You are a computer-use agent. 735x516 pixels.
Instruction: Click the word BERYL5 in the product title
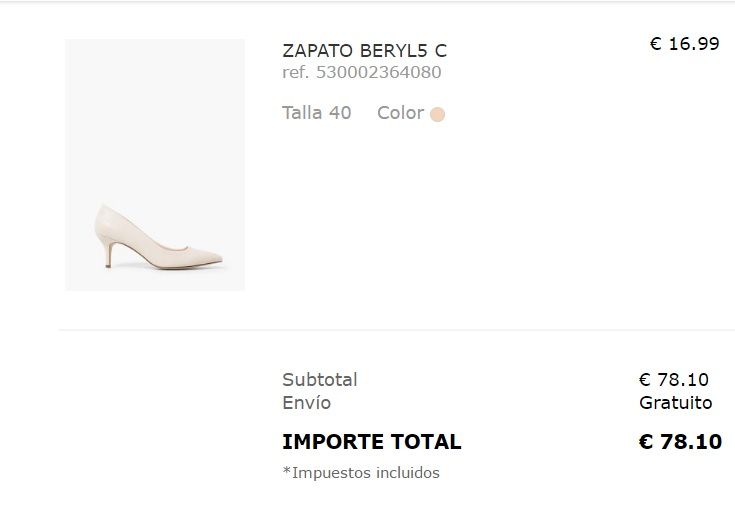pyautogui.click(x=388, y=51)
